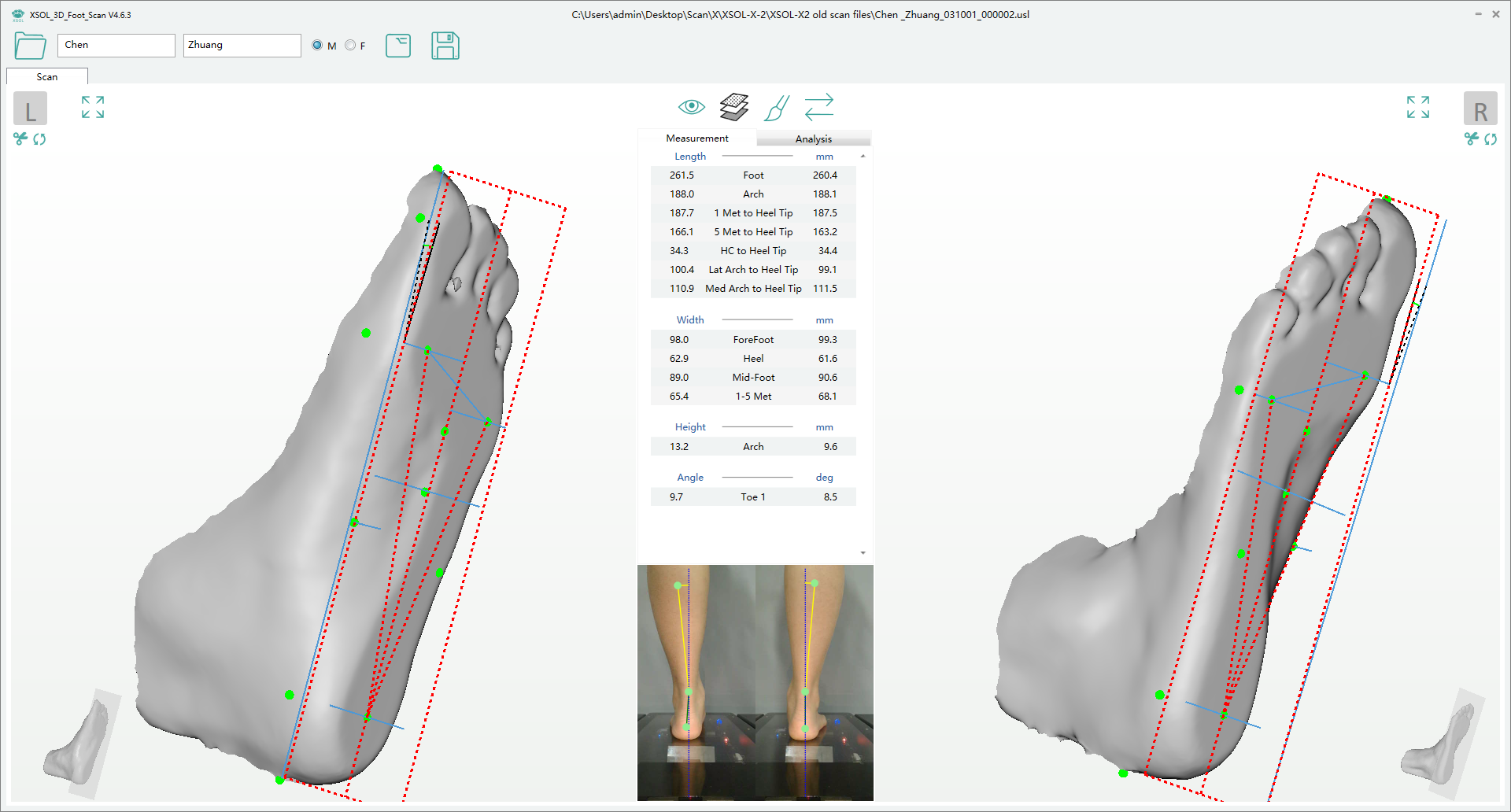The width and height of the screenshot is (1511, 812).
Task: Click the R right foot button
Action: coord(1480,109)
